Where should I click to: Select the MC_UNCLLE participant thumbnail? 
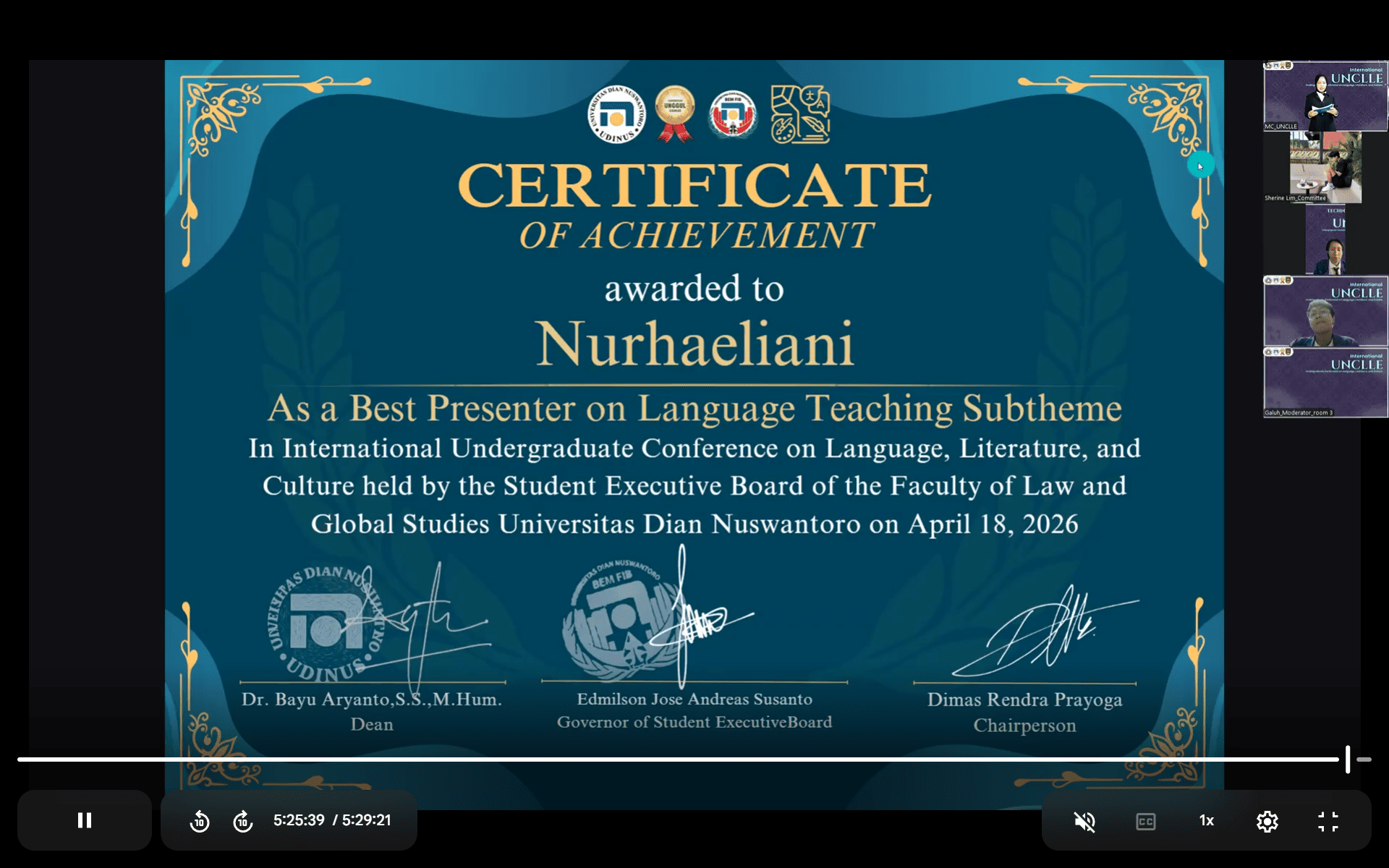point(1325,96)
